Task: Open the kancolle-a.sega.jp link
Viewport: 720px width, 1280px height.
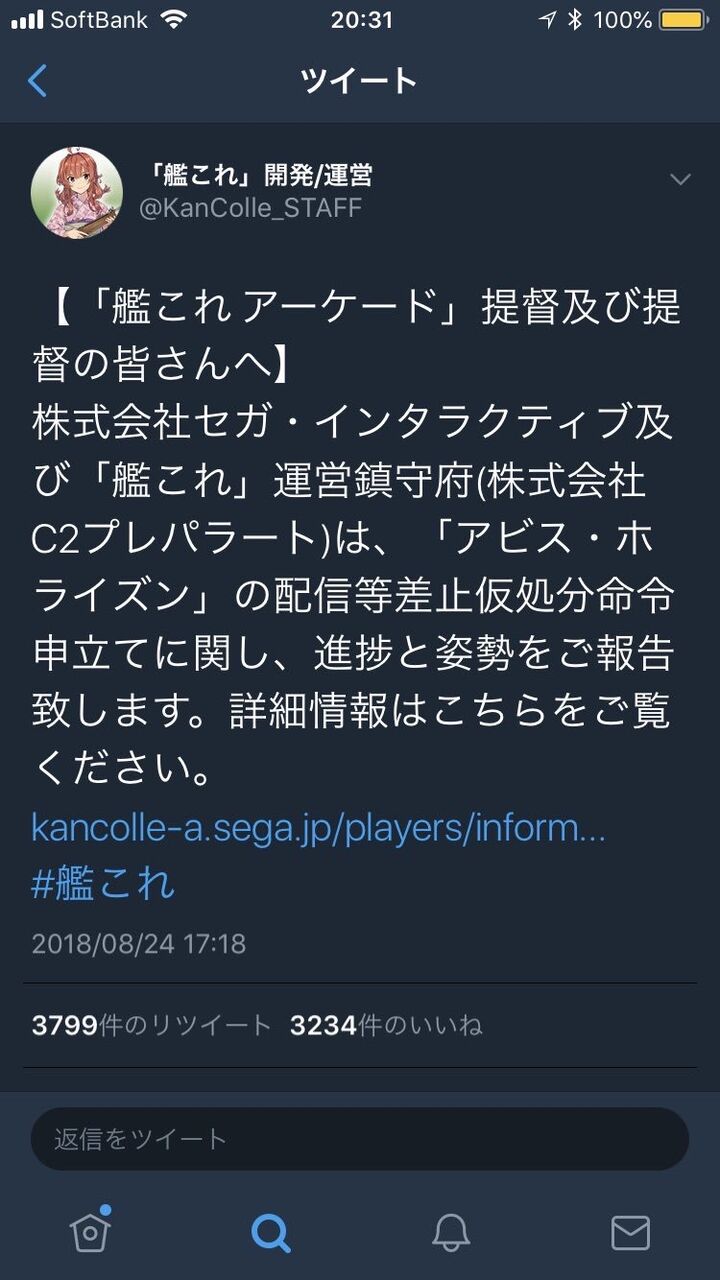Action: pyautogui.click(x=318, y=827)
